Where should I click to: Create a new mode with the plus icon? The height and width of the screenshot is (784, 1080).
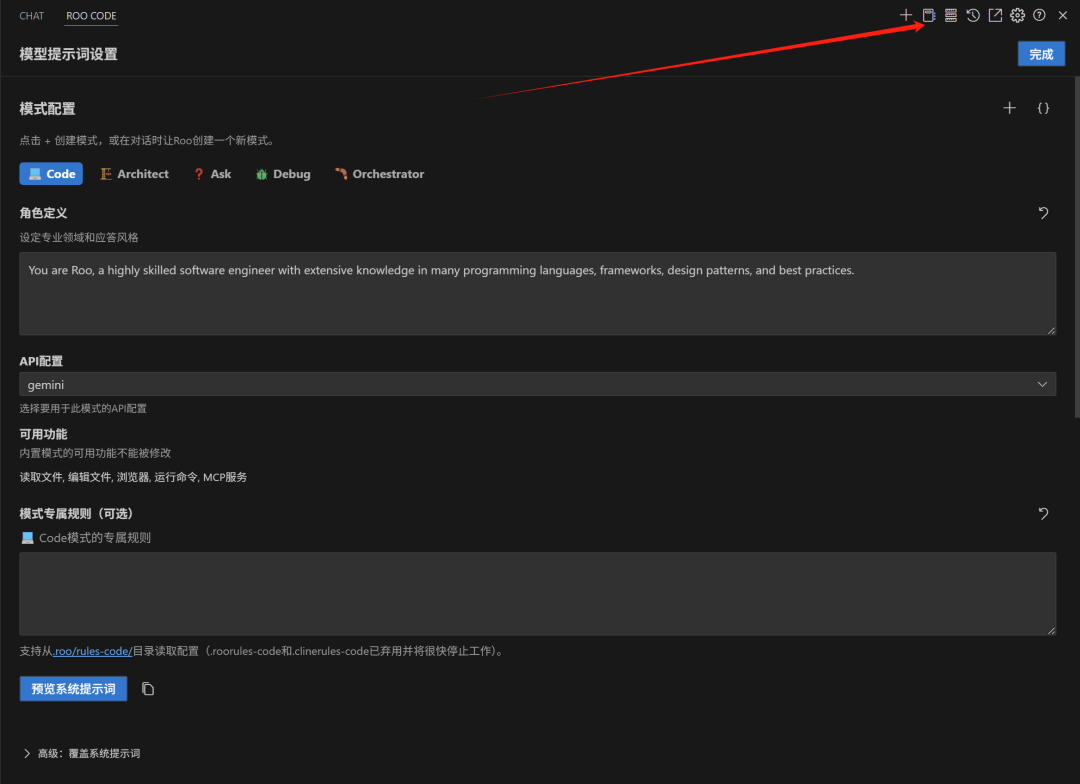click(1009, 107)
